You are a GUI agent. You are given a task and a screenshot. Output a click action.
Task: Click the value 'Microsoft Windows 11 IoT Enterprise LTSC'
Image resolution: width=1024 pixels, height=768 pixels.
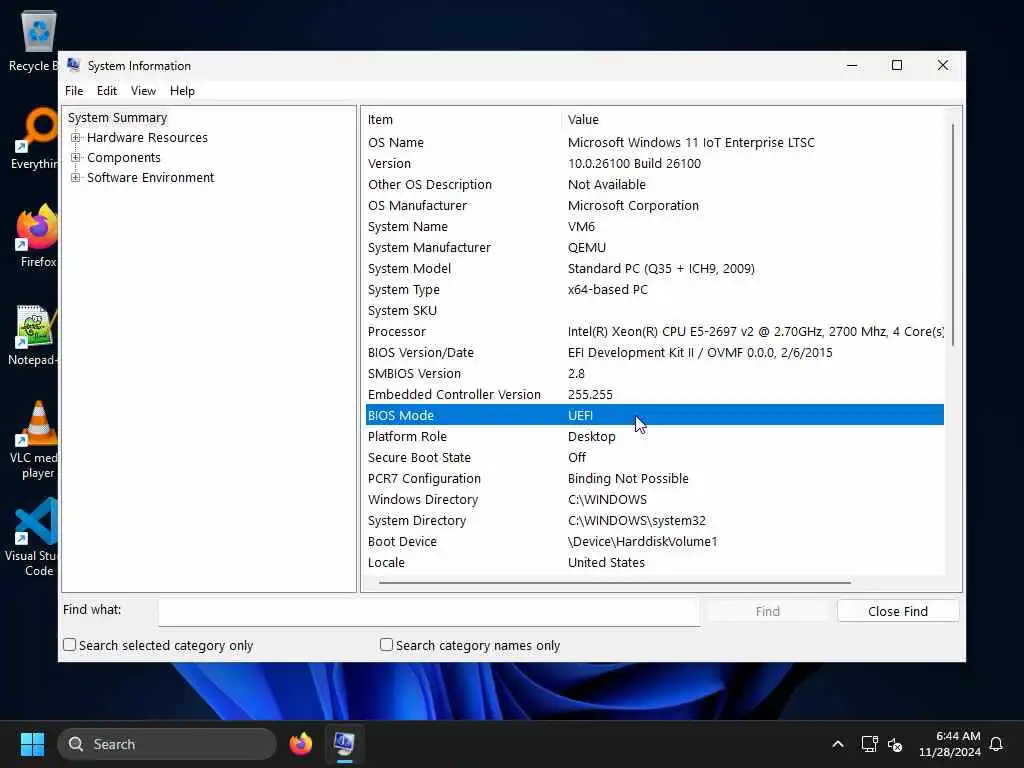tap(691, 142)
